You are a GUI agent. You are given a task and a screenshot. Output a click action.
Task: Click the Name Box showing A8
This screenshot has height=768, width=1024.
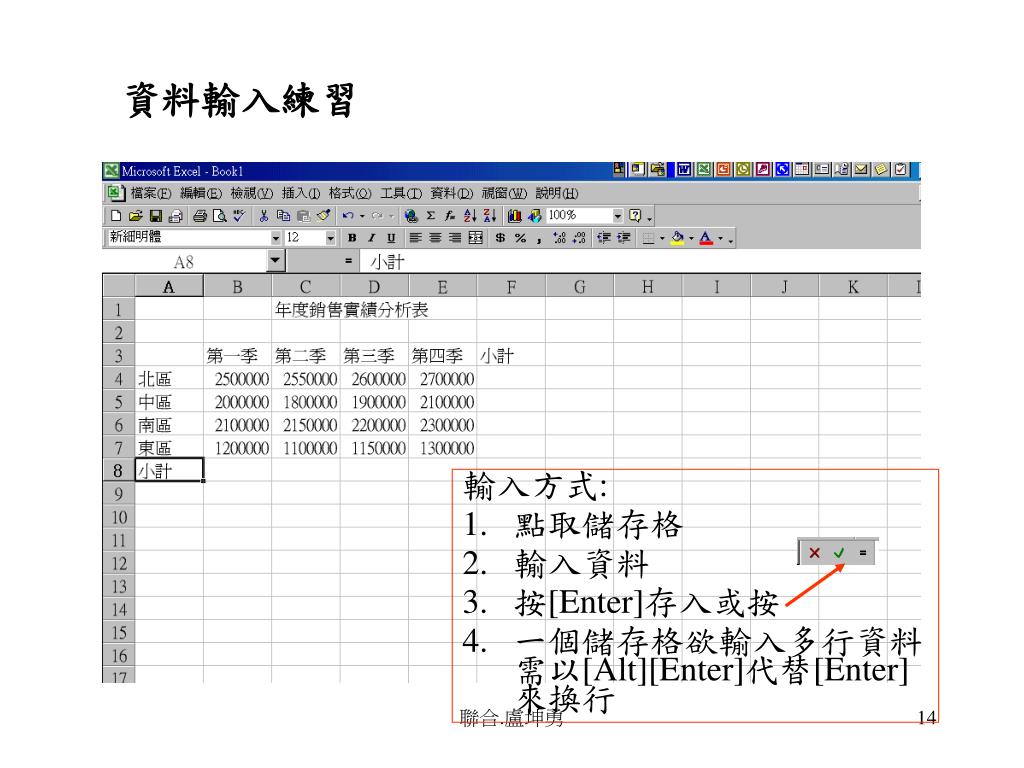185,262
